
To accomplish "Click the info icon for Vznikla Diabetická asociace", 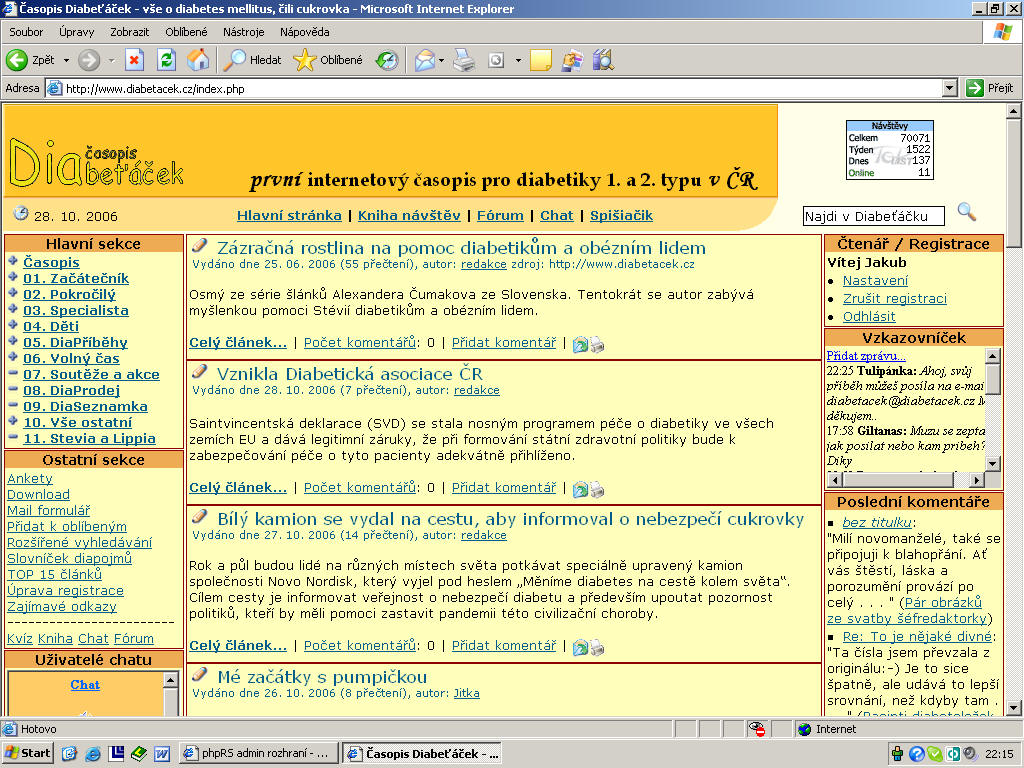I will pyautogui.click(x=580, y=489).
